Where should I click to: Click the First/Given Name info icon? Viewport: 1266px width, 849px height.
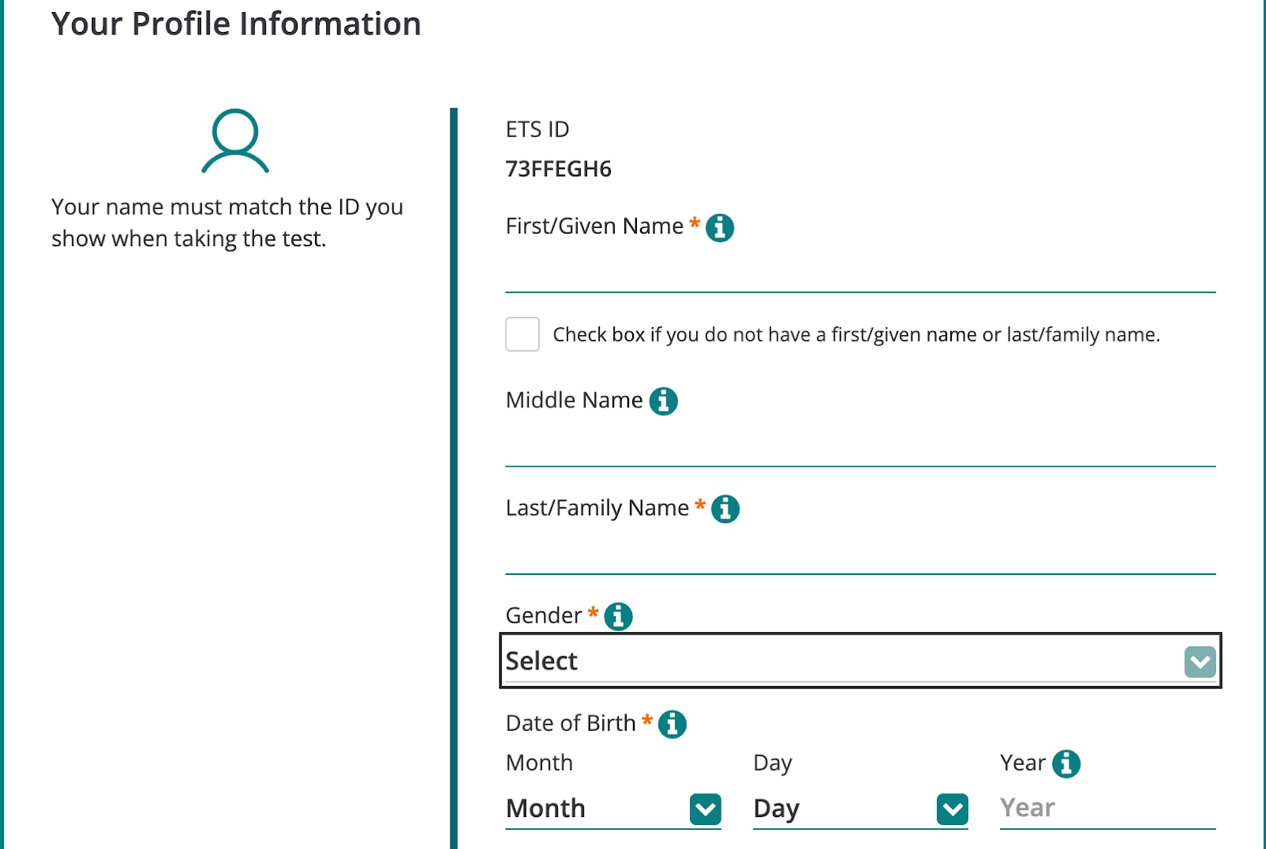coord(720,228)
